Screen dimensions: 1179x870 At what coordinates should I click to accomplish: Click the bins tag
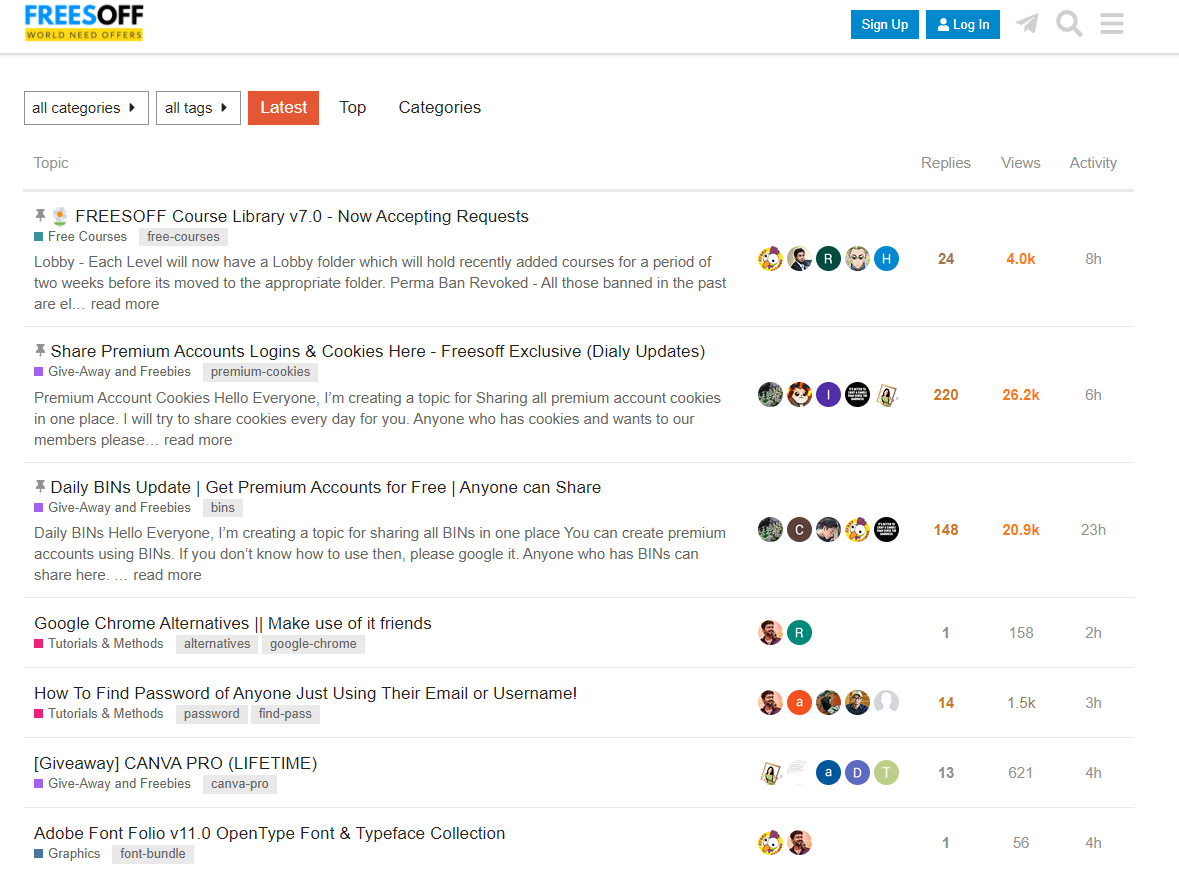pyautogui.click(x=223, y=508)
